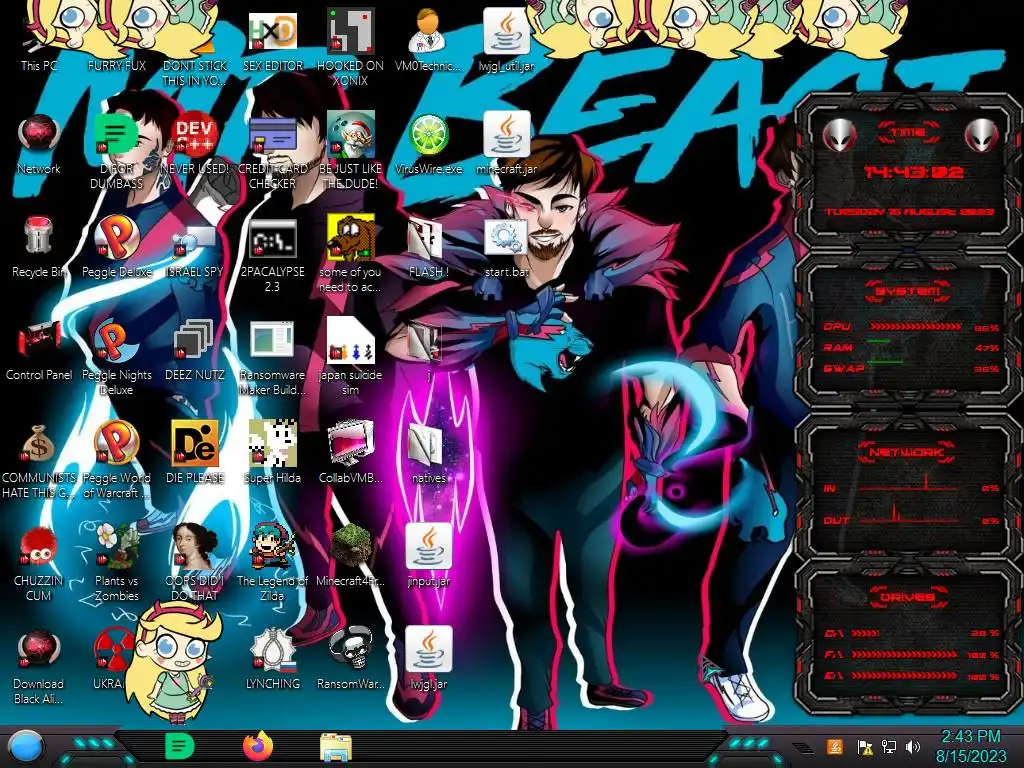Select the some of you need to ac... icon

coord(351,255)
